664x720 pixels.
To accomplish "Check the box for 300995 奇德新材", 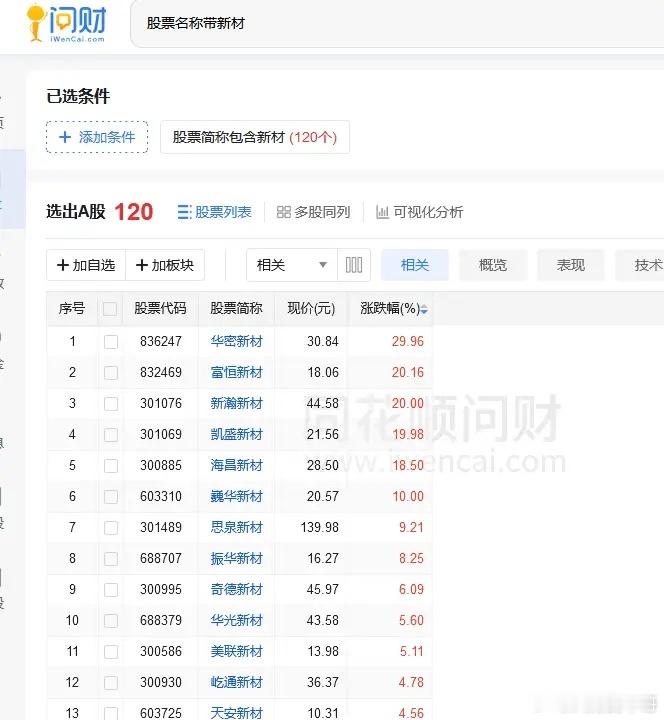I will point(111,590).
